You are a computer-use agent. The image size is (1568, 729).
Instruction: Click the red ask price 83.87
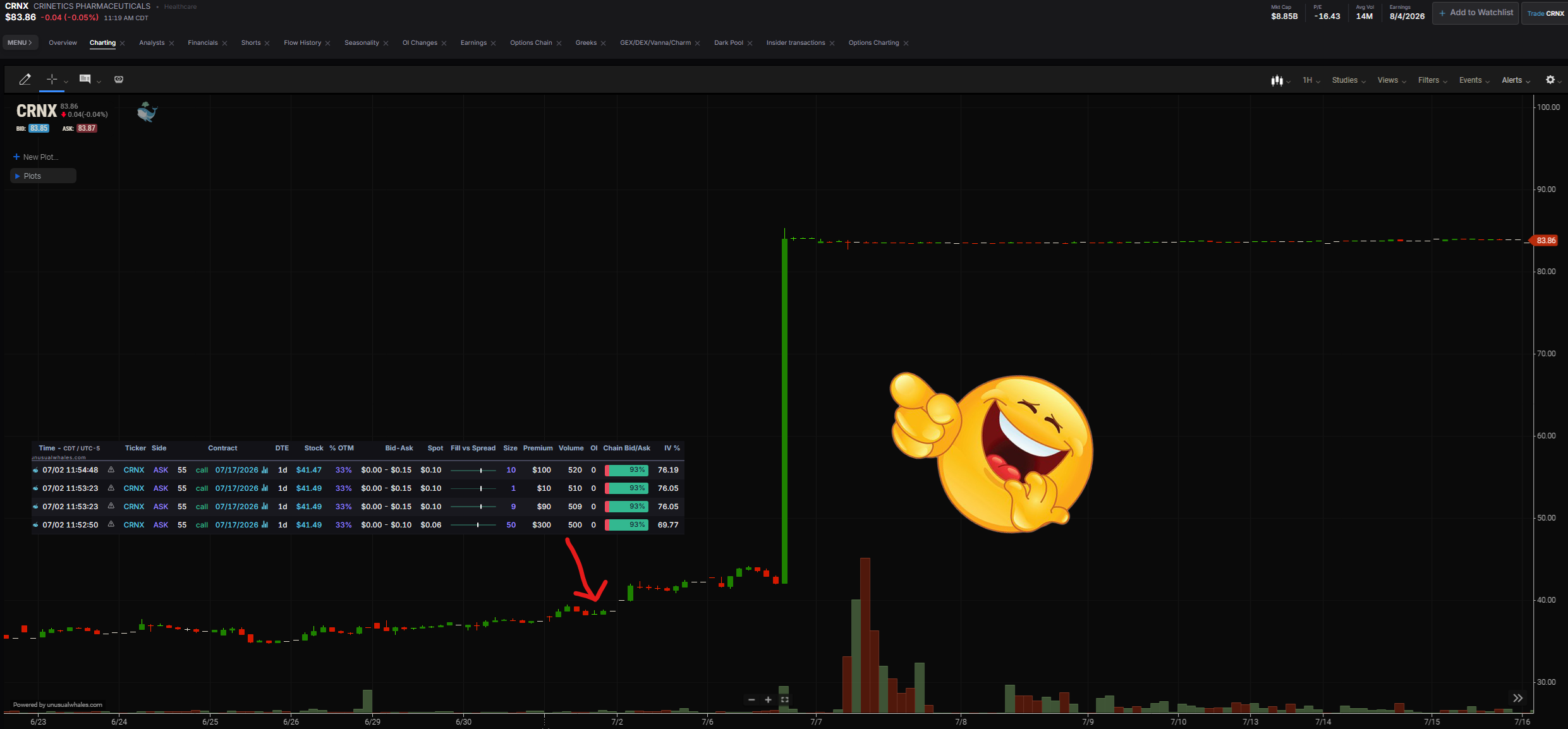click(87, 128)
